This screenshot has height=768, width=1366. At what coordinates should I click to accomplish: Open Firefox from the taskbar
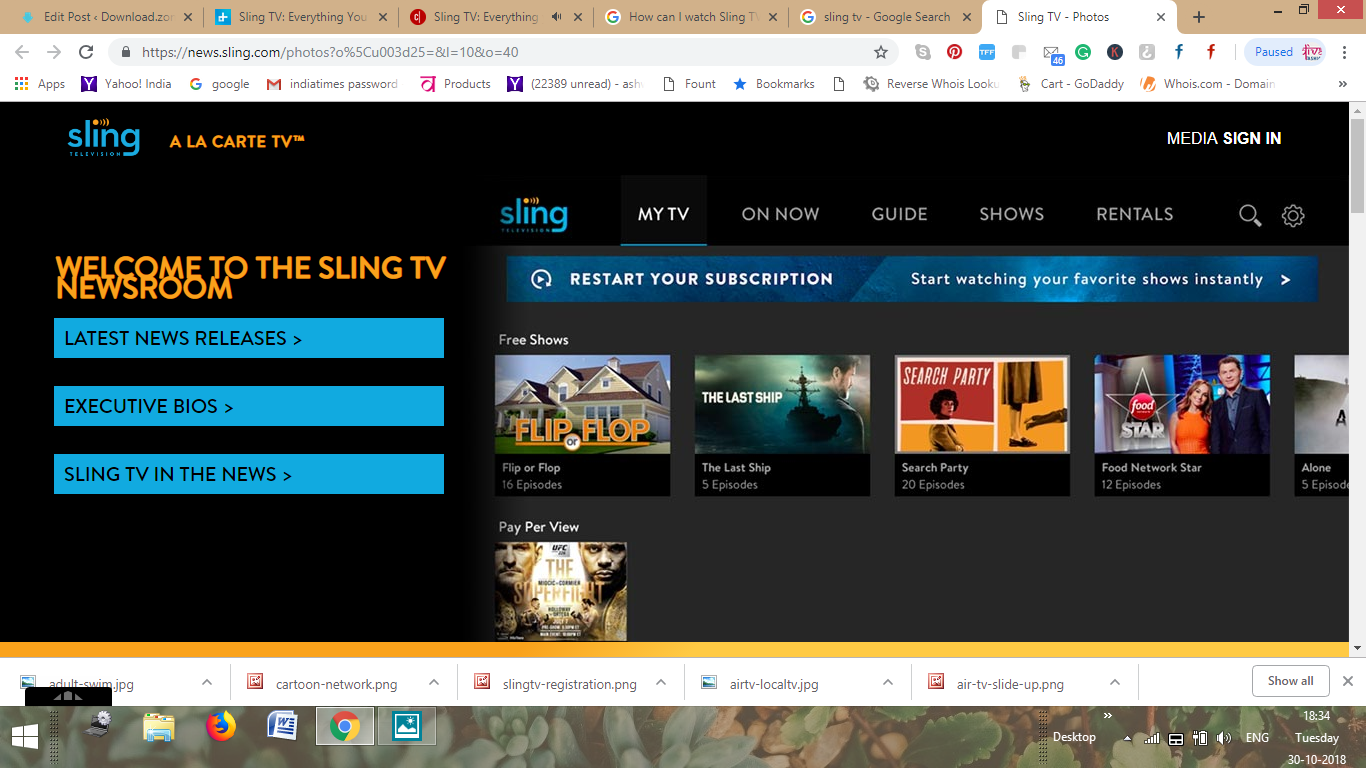click(220, 726)
